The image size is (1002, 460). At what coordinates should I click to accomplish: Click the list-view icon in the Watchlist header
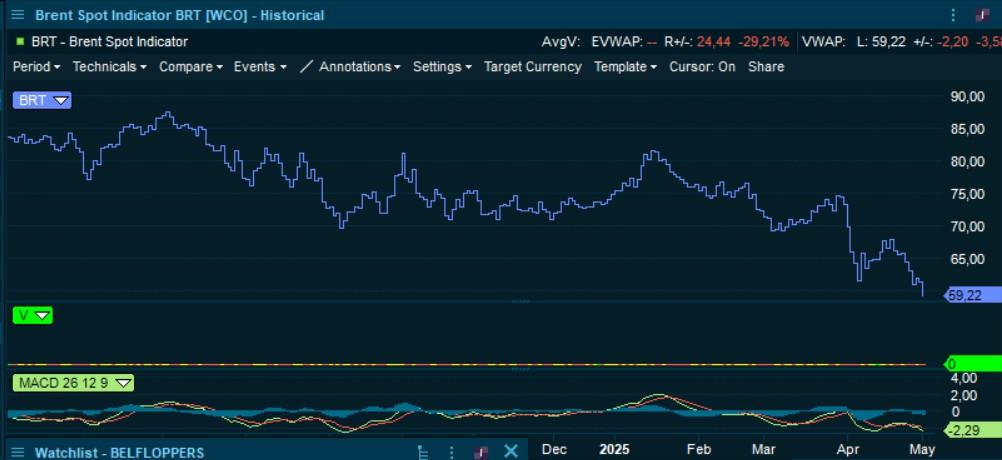point(422,452)
